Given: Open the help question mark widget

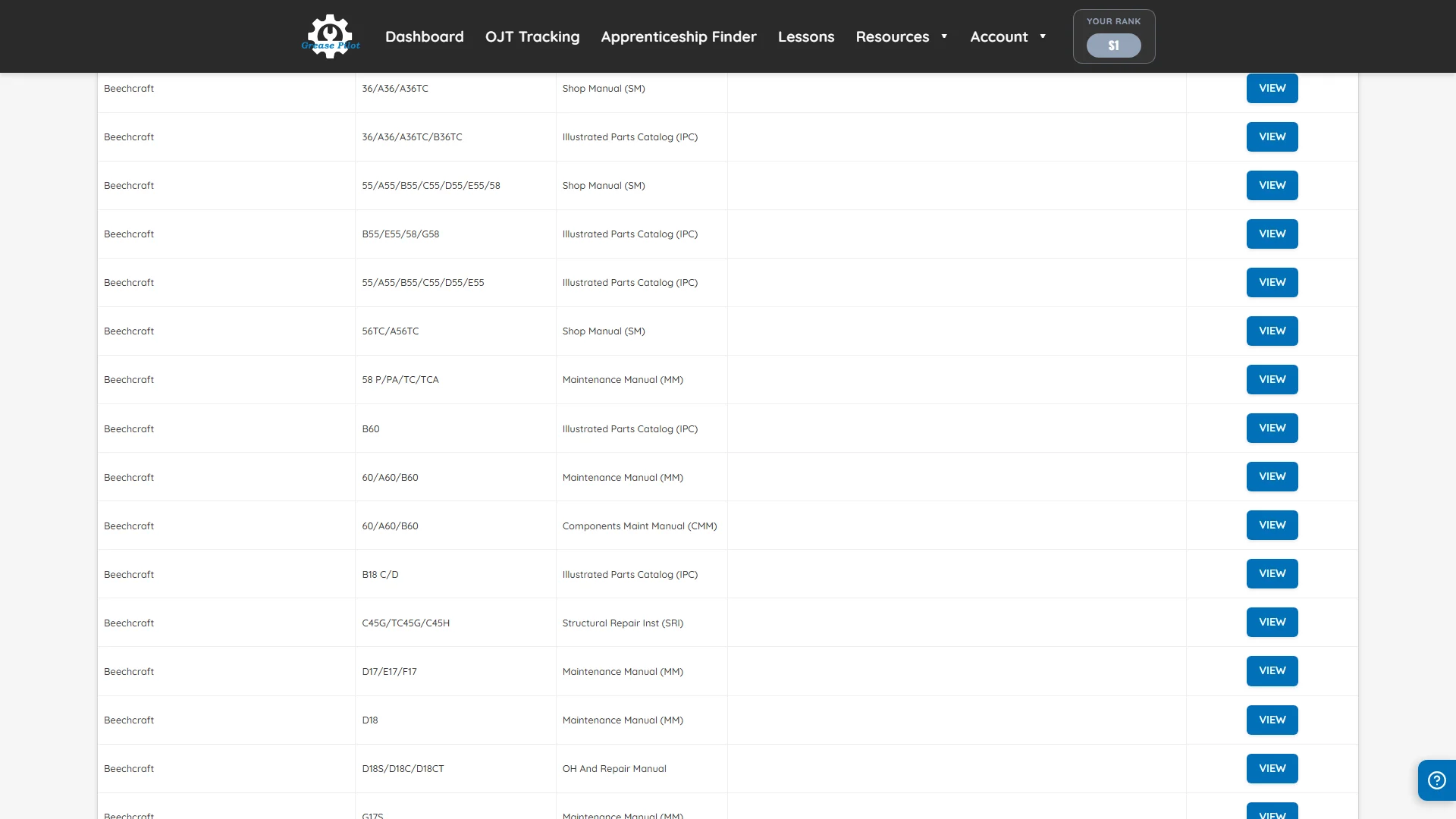Looking at the screenshot, I should [1436, 780].
